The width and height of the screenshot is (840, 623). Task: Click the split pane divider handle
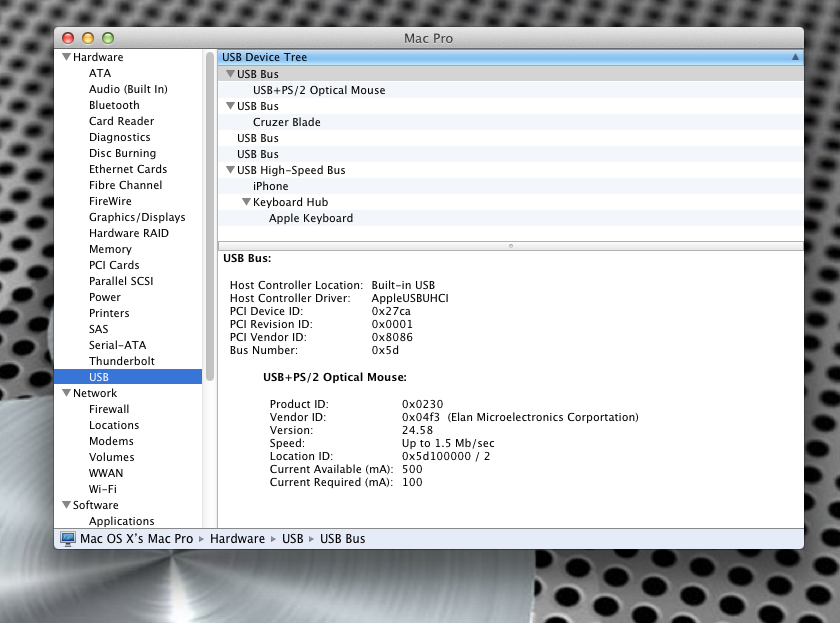[x=511, y=246]
